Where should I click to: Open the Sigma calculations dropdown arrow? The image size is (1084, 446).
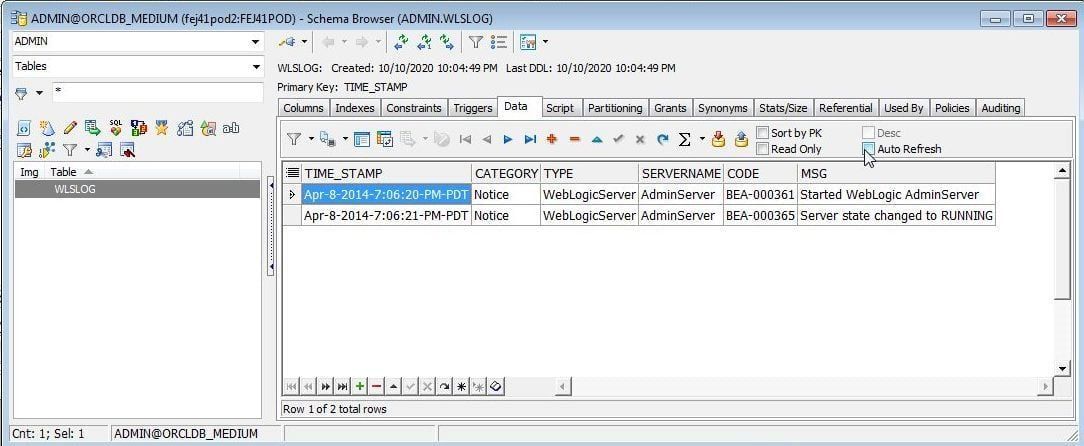click(702, 140)
